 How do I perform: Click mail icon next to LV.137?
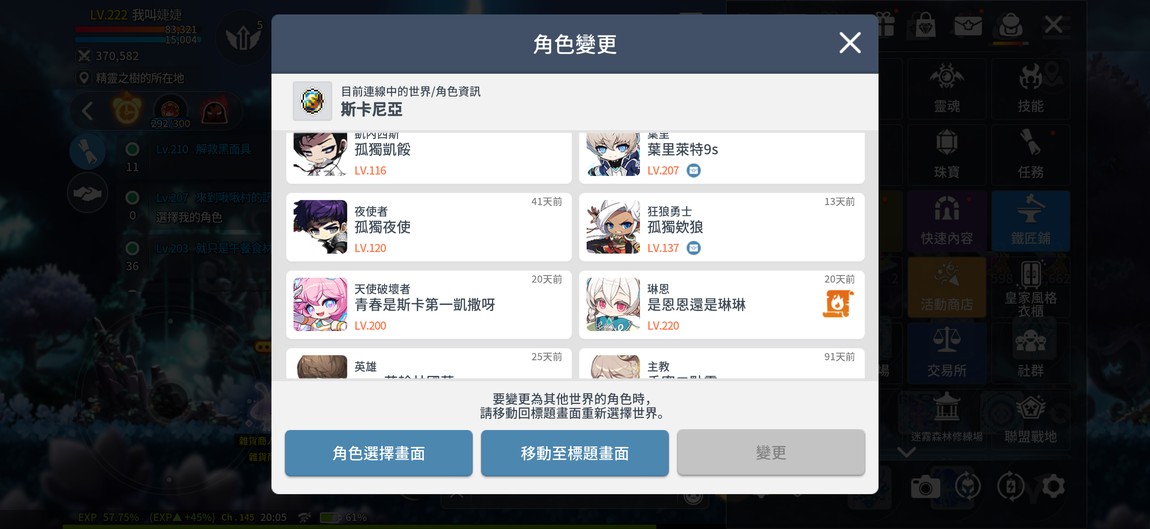coord(693,248)
